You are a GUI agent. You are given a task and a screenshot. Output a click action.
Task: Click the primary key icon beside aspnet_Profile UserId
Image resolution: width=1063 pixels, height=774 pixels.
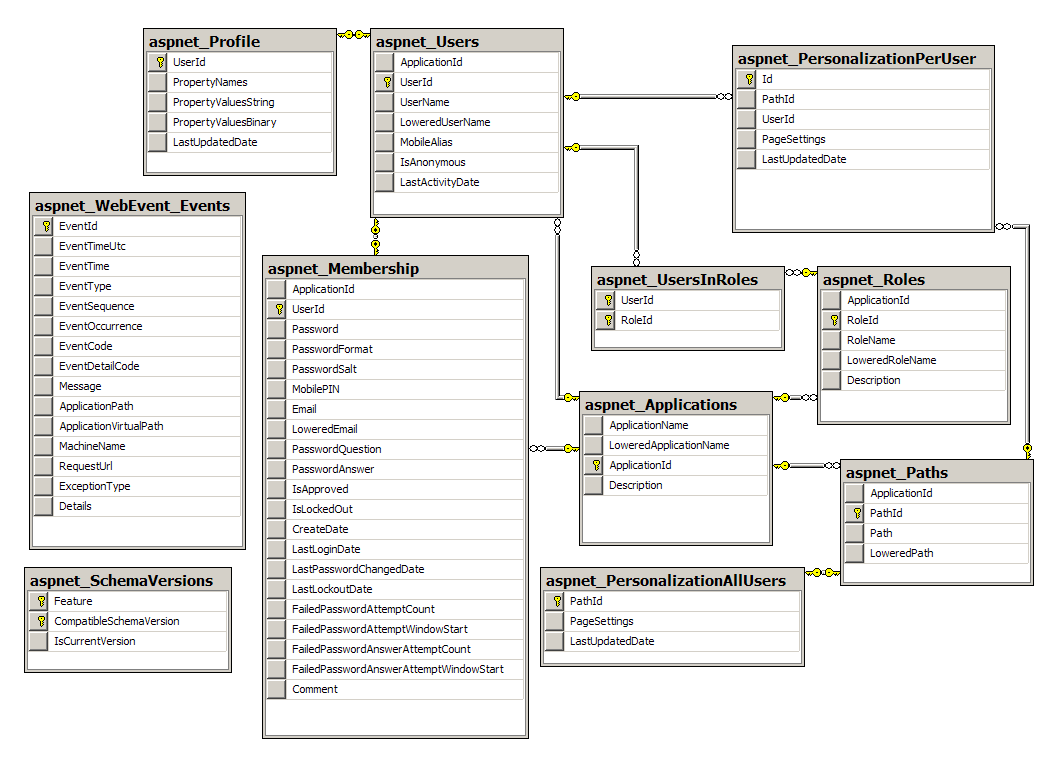click(160, 62)
